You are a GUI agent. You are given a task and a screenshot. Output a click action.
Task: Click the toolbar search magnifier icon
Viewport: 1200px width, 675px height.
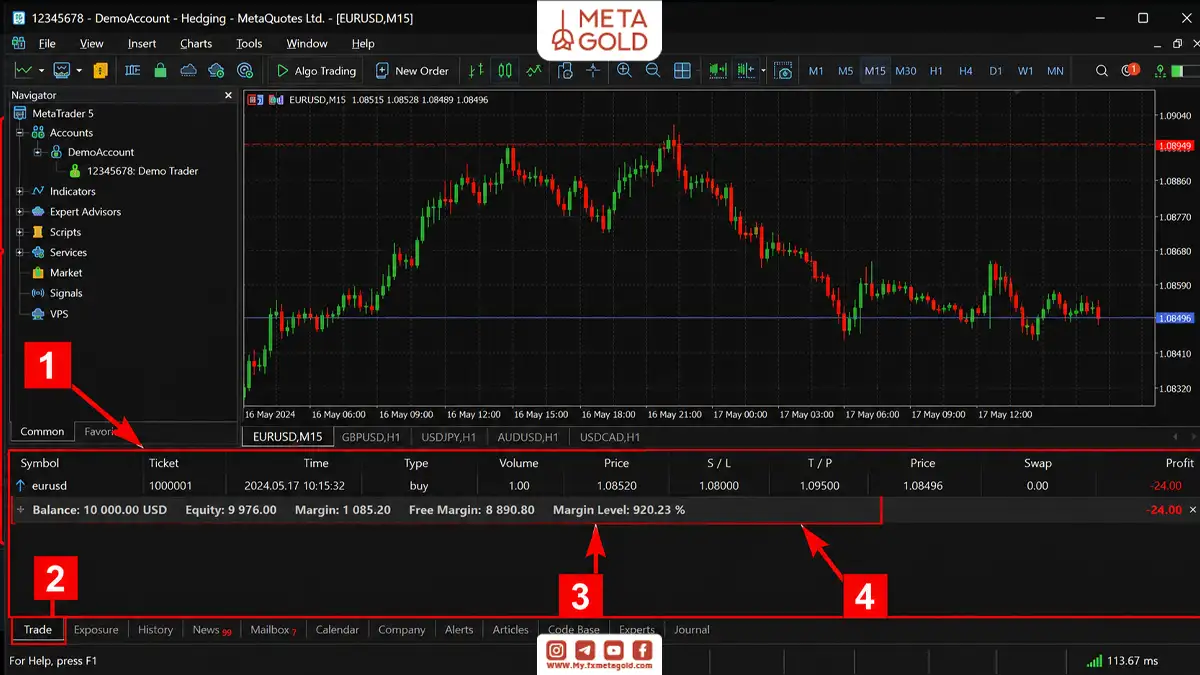1102,71
